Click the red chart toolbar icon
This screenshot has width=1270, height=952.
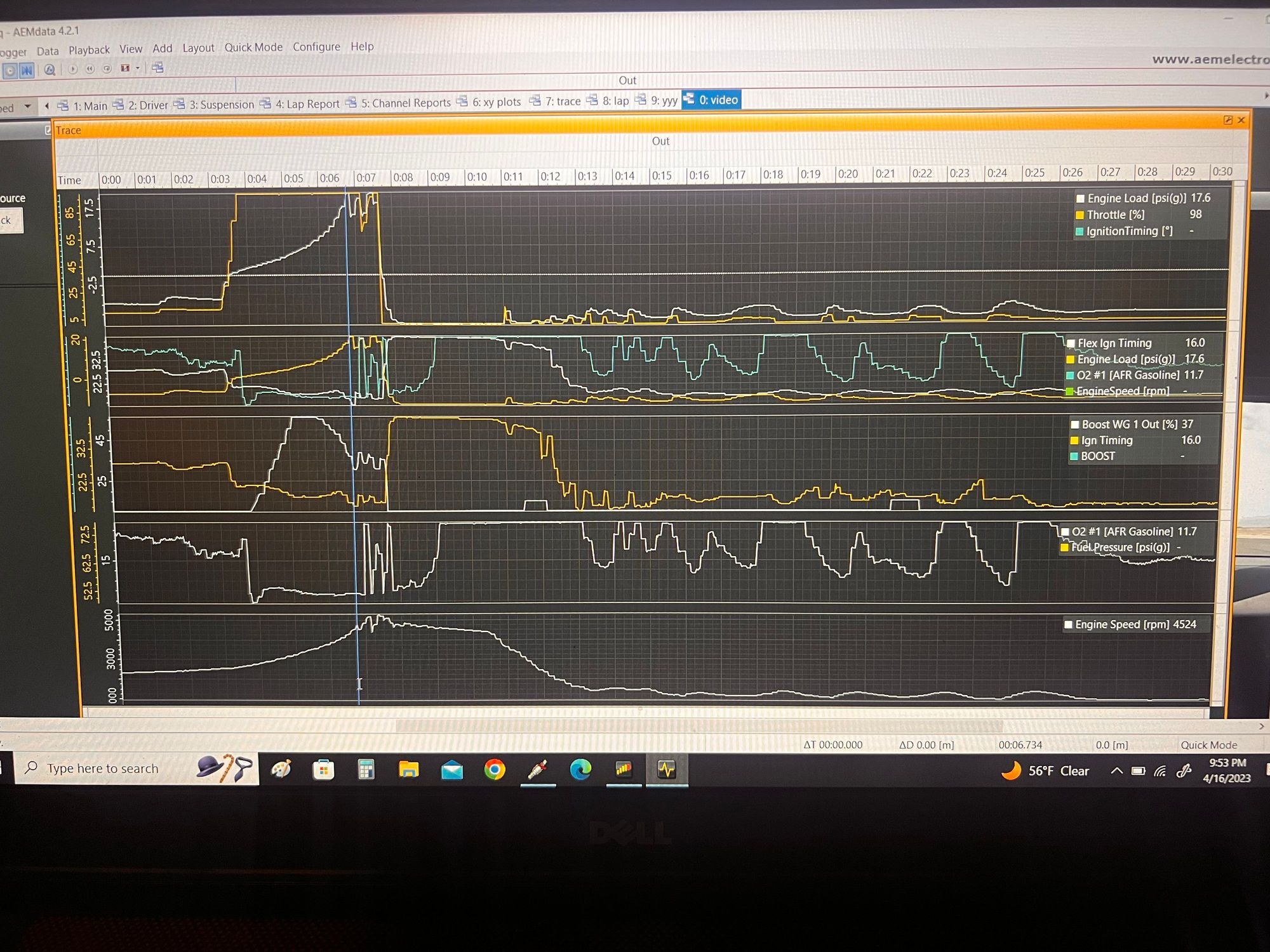pos(125,69)
